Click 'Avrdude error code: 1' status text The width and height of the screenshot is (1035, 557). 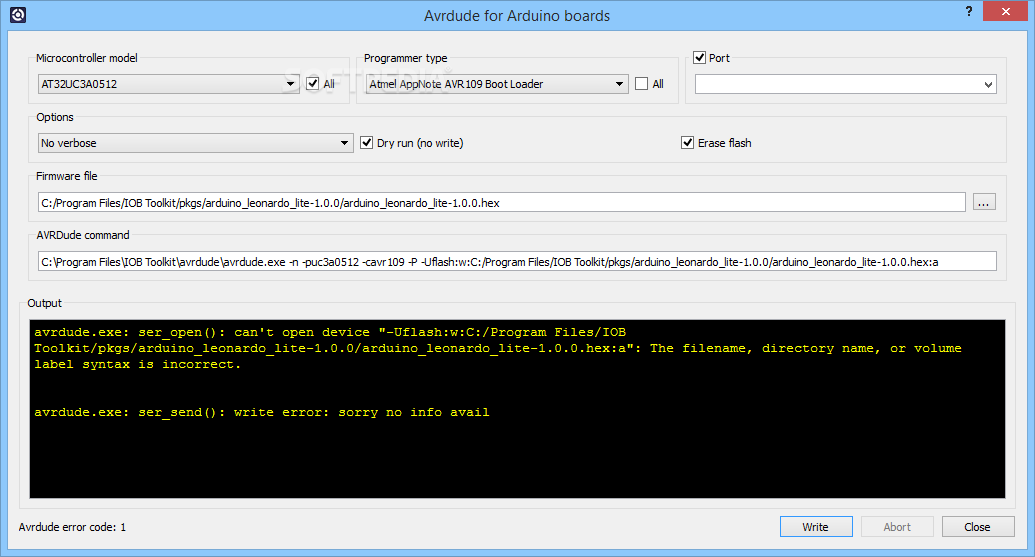(72, 527)
